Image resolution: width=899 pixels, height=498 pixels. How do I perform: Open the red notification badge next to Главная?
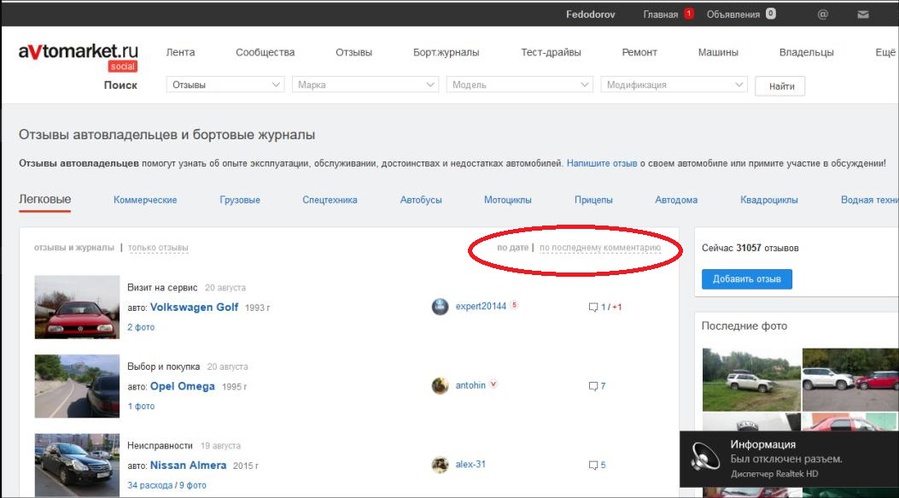pos(689,14)
